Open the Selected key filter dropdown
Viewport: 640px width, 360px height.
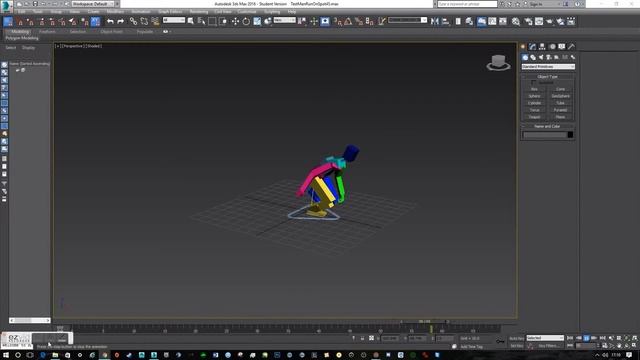(545, 338)
